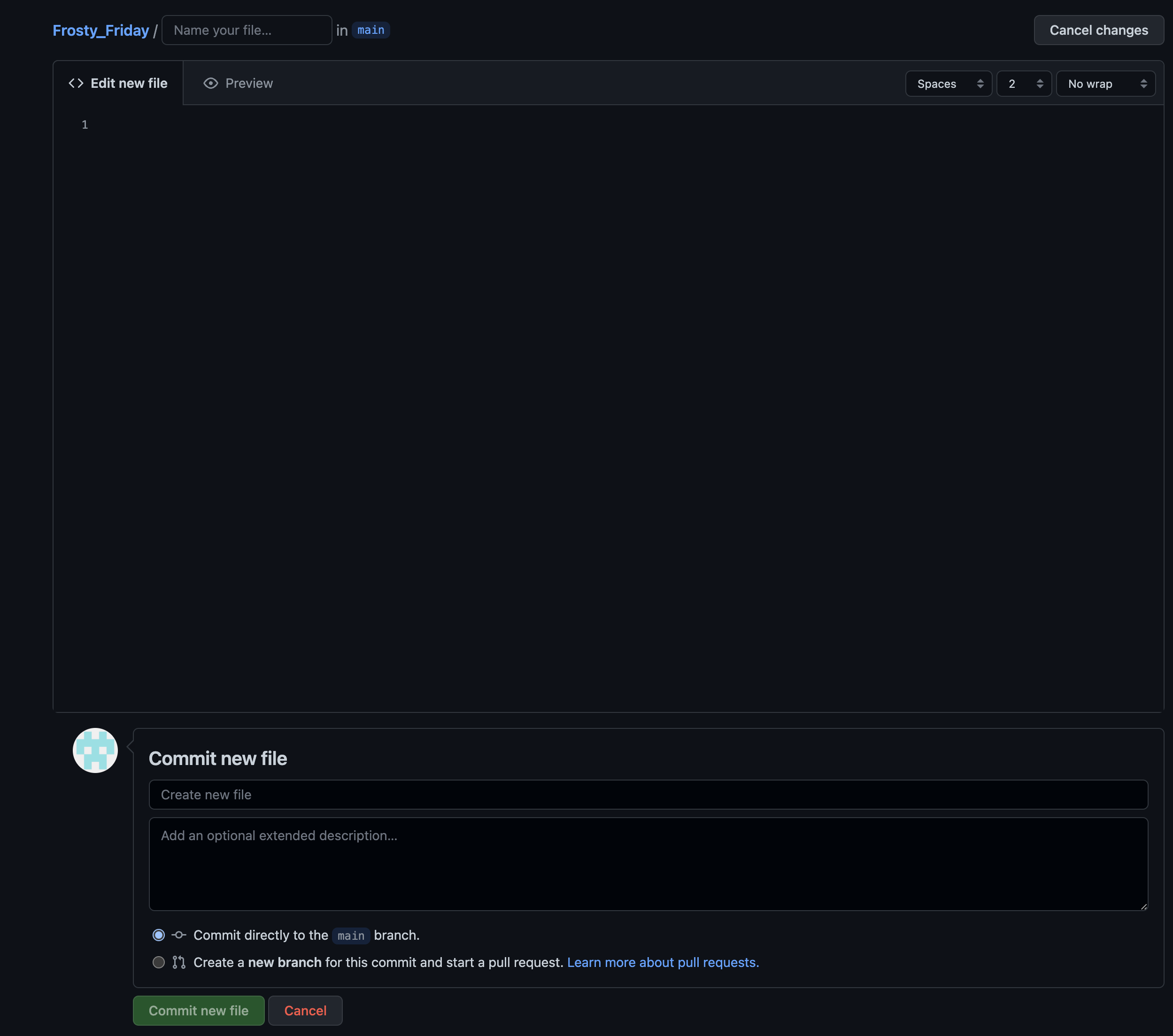Click the commit node icon beside Commit directly

click(179, 935)
